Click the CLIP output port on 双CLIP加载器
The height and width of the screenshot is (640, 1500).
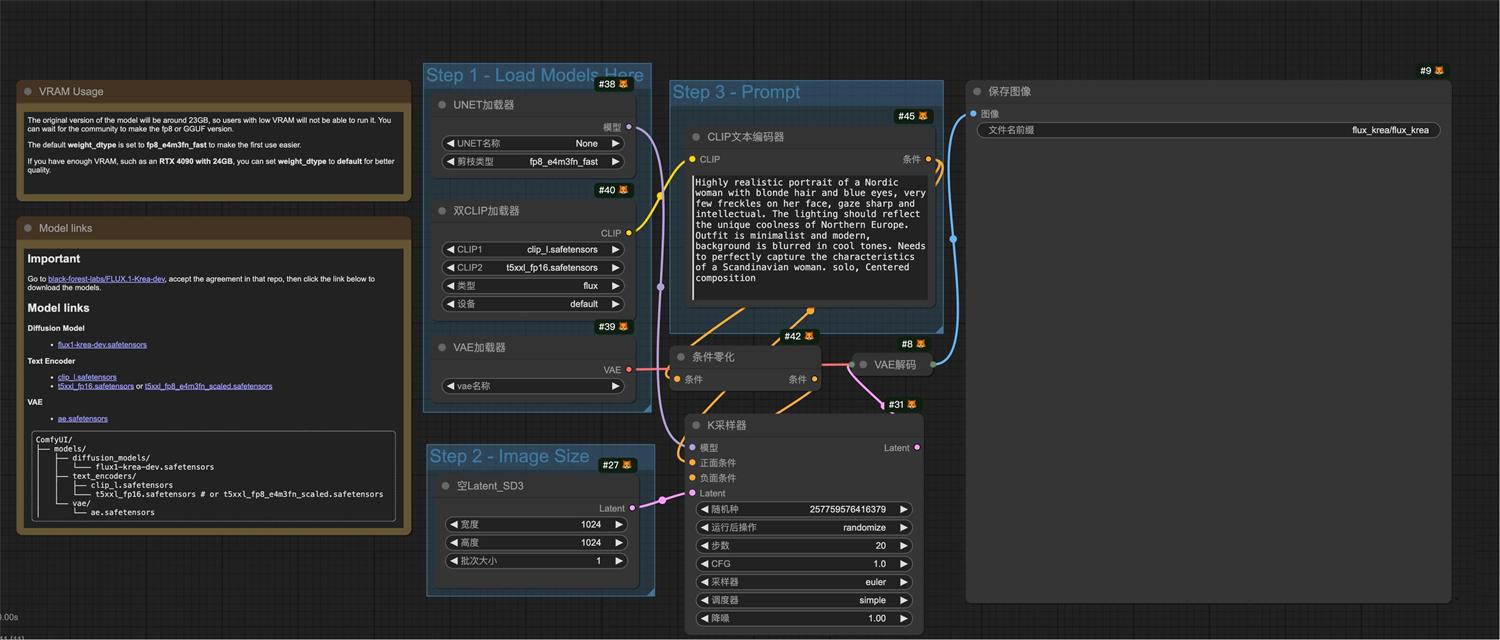tap(629, 233)
